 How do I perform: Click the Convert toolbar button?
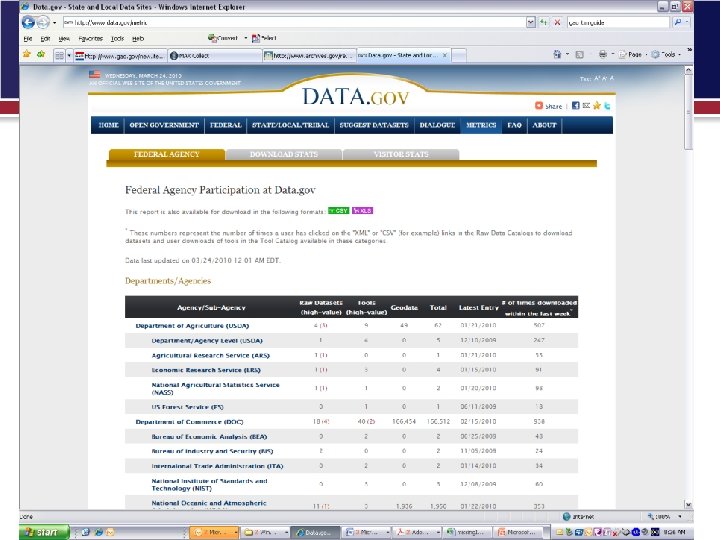[223, 38]
